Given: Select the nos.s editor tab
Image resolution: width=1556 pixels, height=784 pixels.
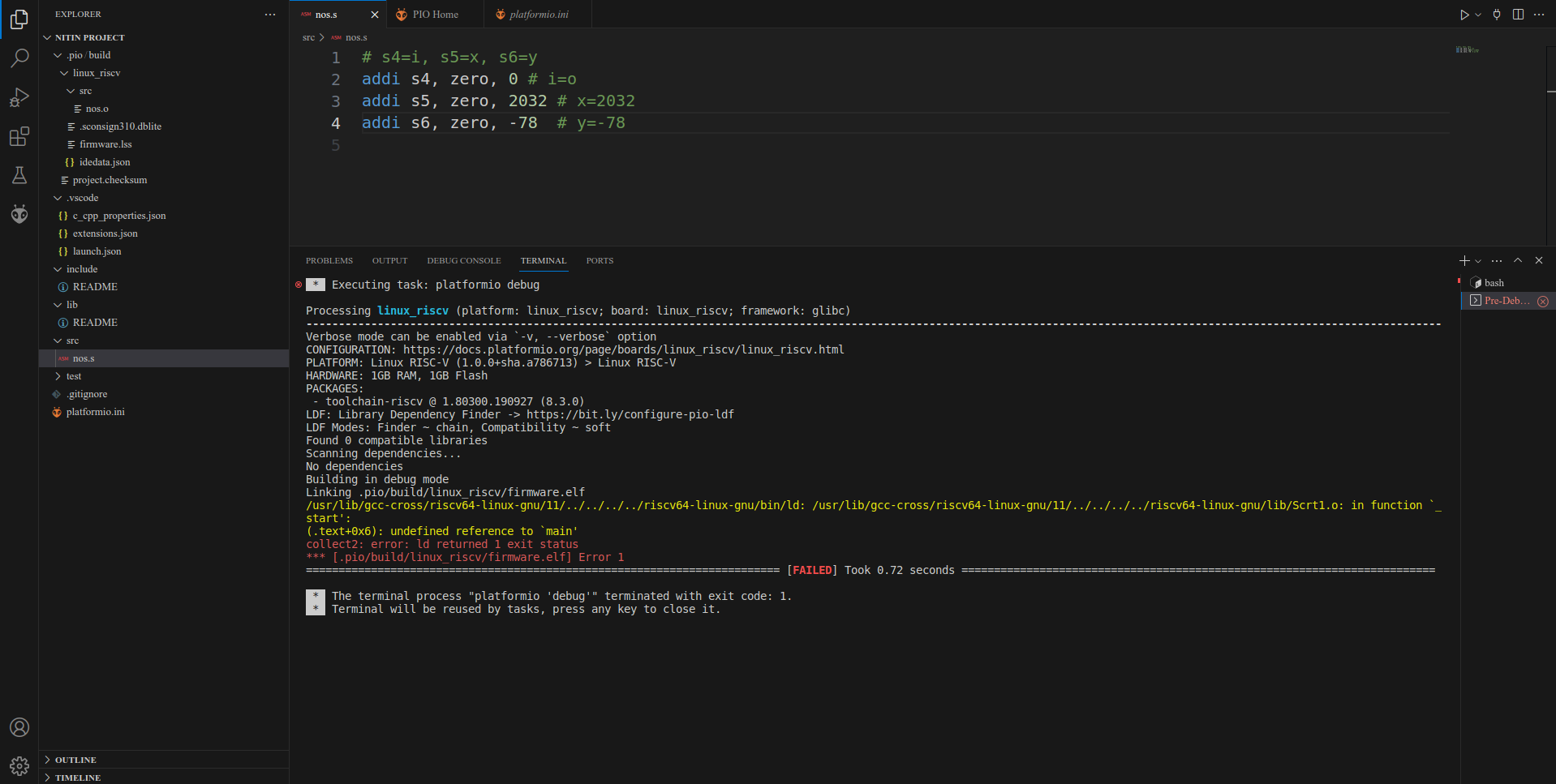Looking at the screenshot, I should coord(326,15).
